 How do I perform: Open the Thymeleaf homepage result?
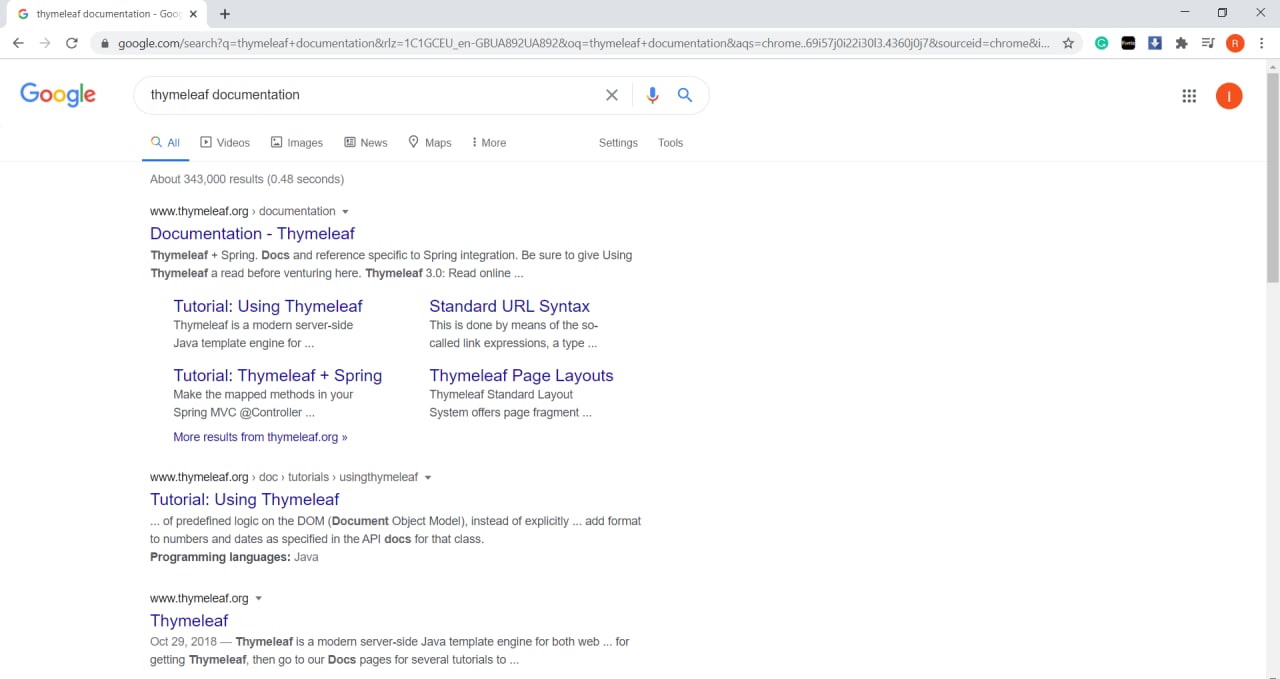(189, 621)
